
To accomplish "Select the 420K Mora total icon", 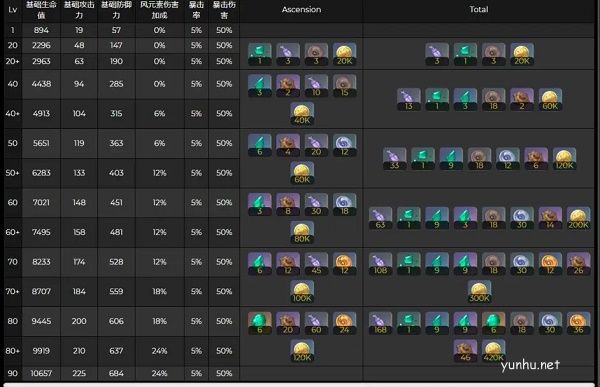I will click(x=494, y=351).
